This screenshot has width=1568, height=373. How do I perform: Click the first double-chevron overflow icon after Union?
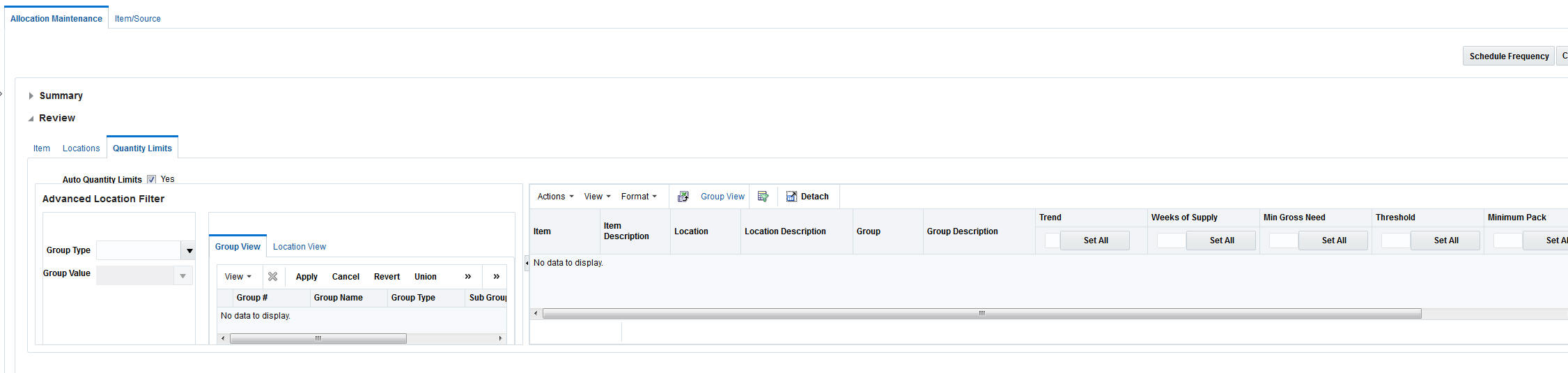click(x=467, y=277)
